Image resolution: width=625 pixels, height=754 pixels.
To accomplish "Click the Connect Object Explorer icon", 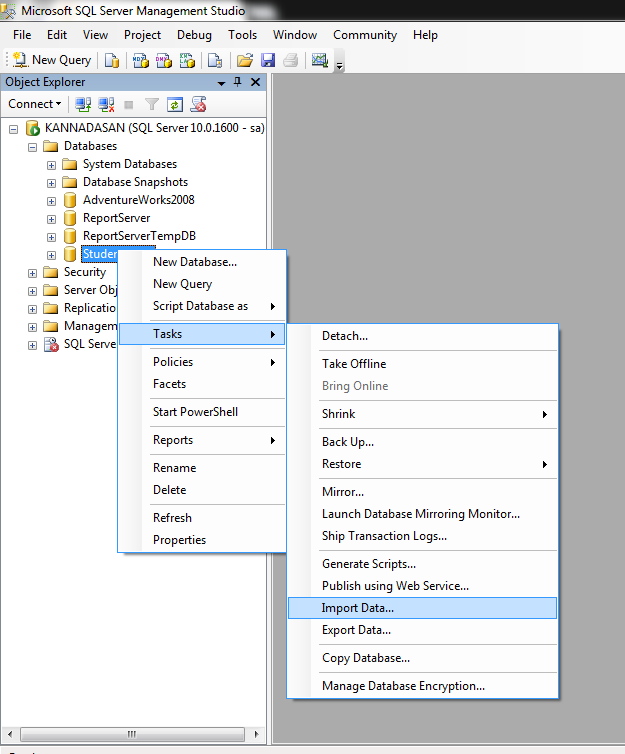I will (83, 104).
